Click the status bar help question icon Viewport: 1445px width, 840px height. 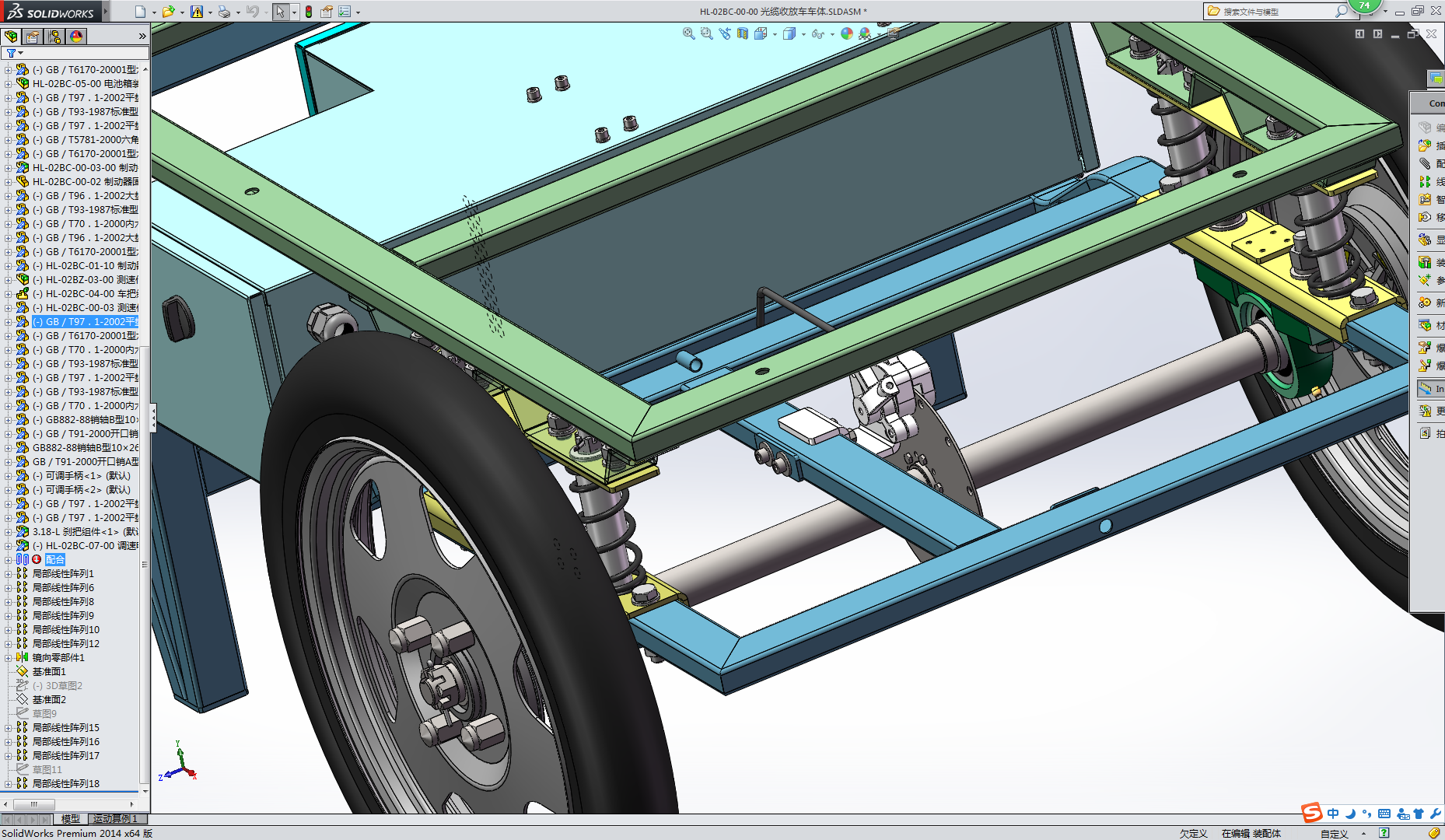[1384, 833]
